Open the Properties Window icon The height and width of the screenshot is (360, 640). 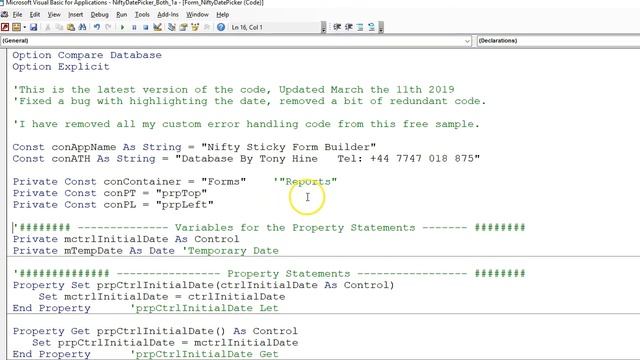[183, 27]
